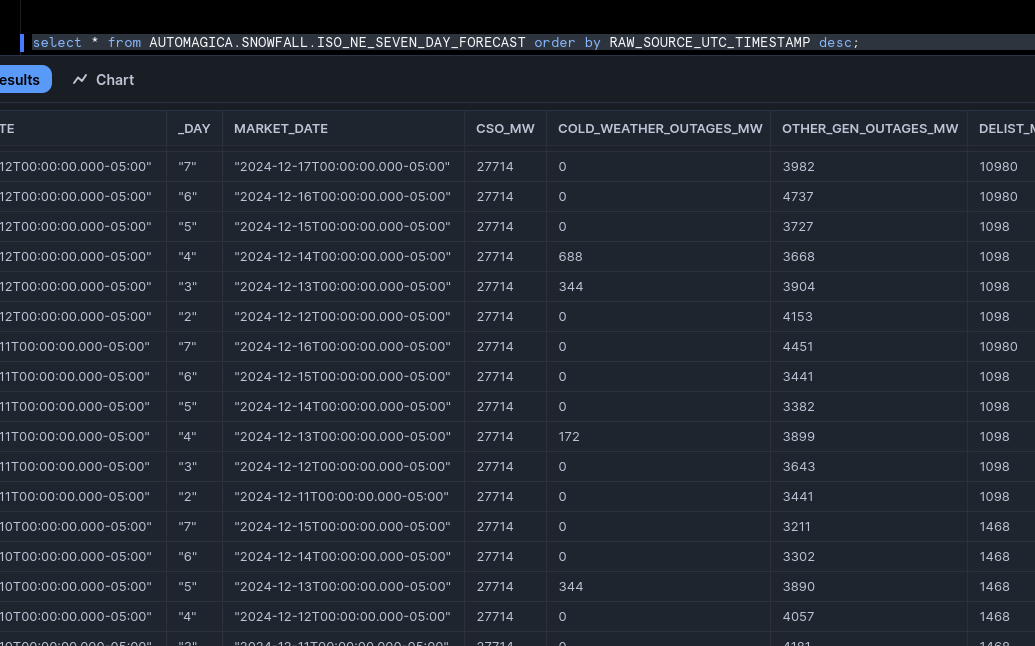Image resolution: width=1035 pixels, height=646 pixels.
Task: Switch to the Results tab
Action: coord(20,80)
